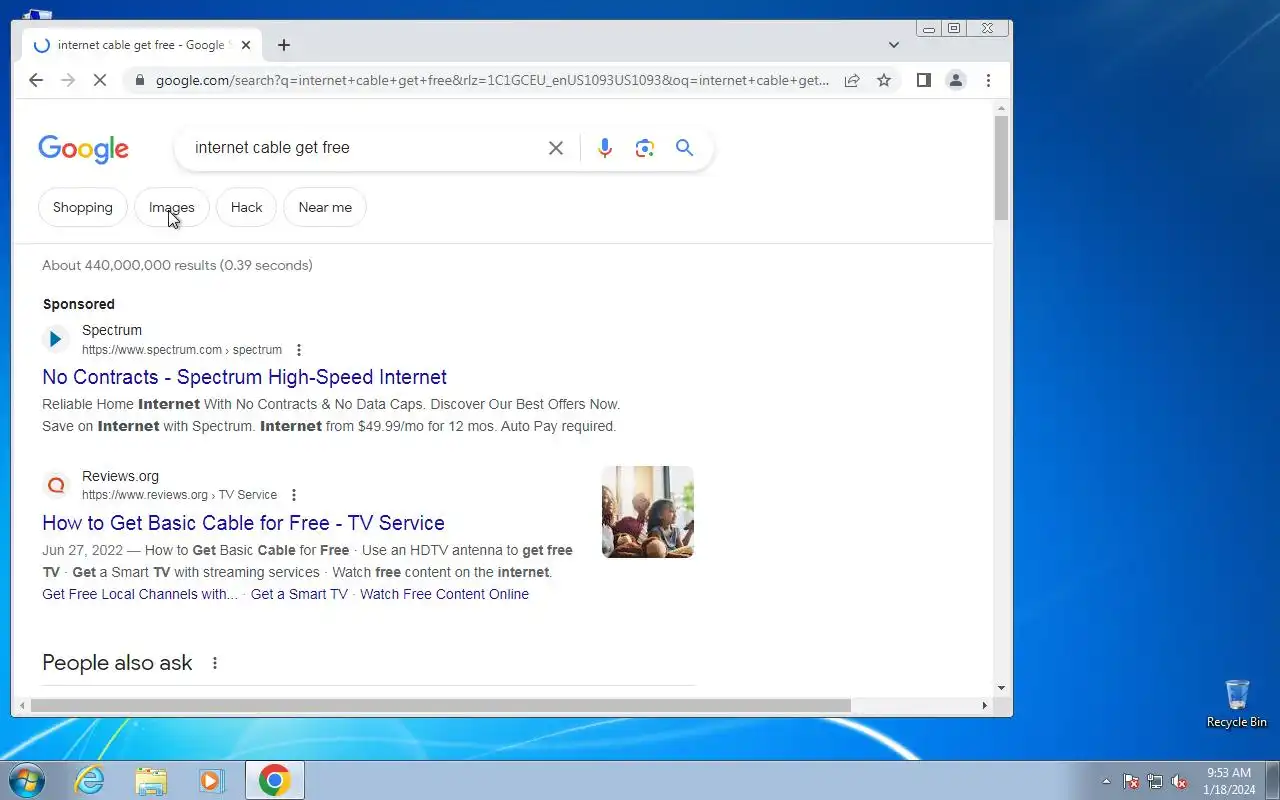Open 'How to Get Basic Cable for Free' link

pyautogui.click(x=243, y=523)
